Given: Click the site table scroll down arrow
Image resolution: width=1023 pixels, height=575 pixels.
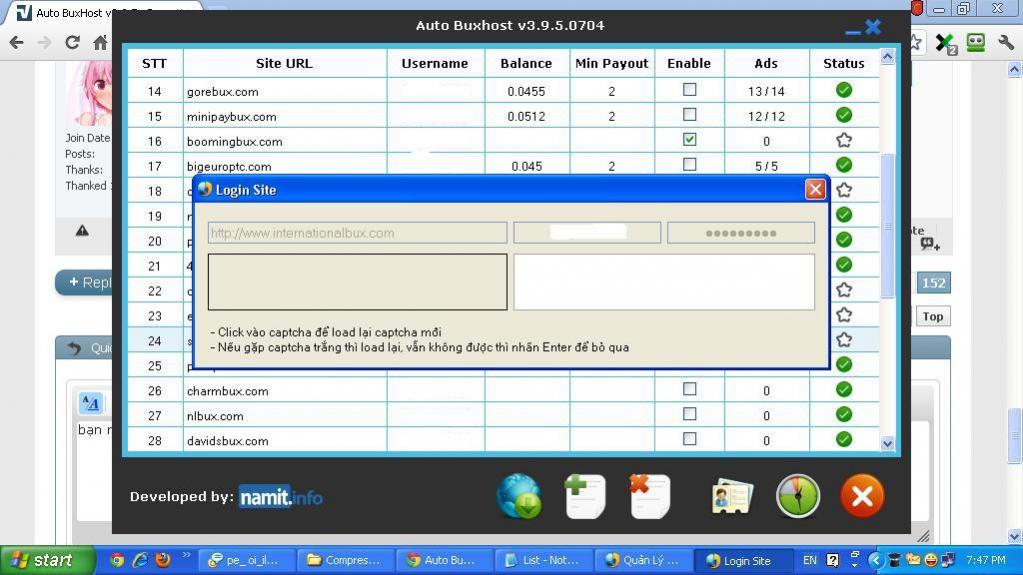Looking at the screenshot, I should click(887, 443).
